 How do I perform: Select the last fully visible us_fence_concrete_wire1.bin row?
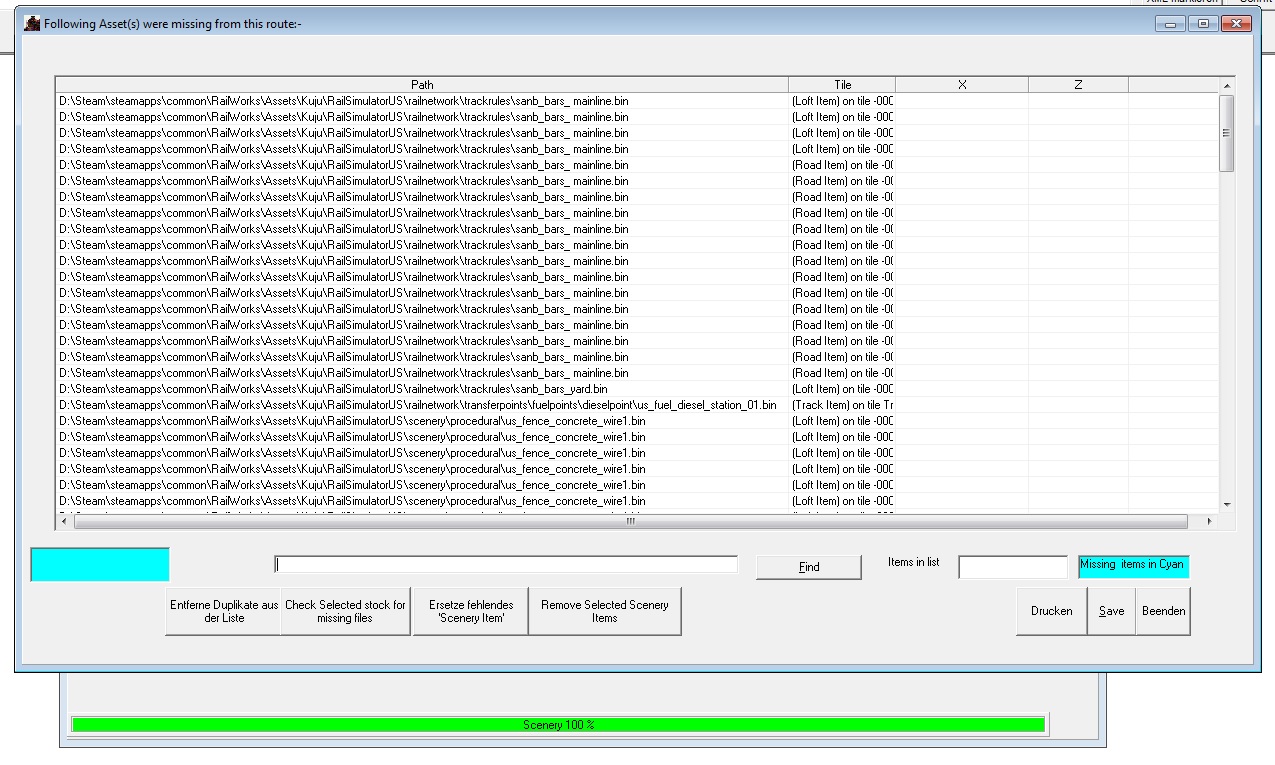coord(638,501)
